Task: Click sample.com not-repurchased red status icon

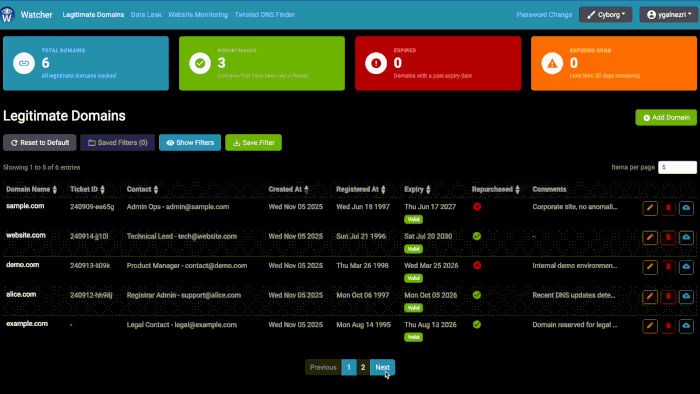Action: pos(477,207)
